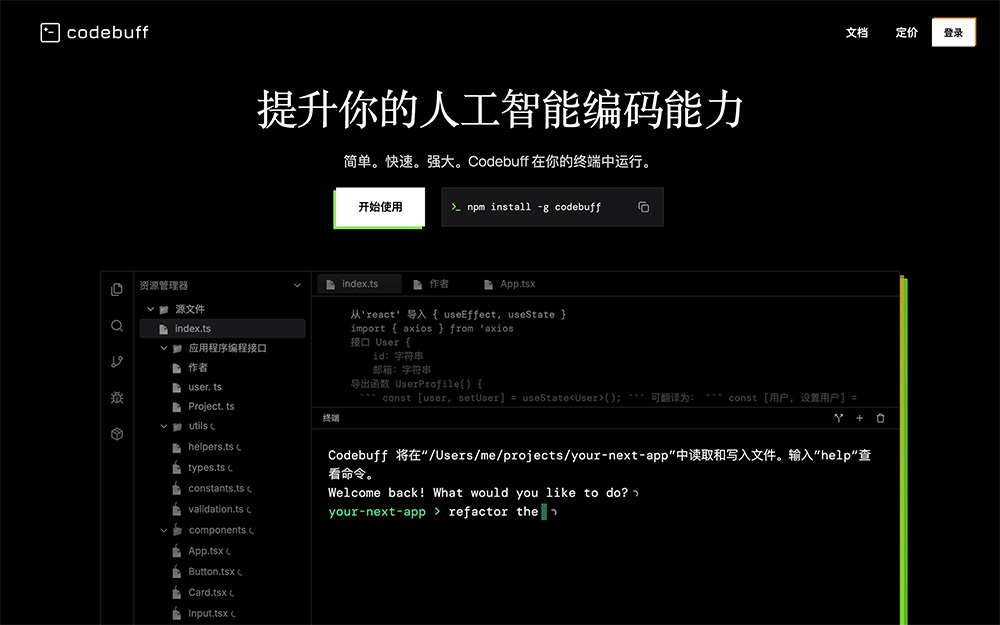This screenshot has height=625, width=1000.
Task: Click the index.ts tab file icon
Action: click(x=330, y=284)
